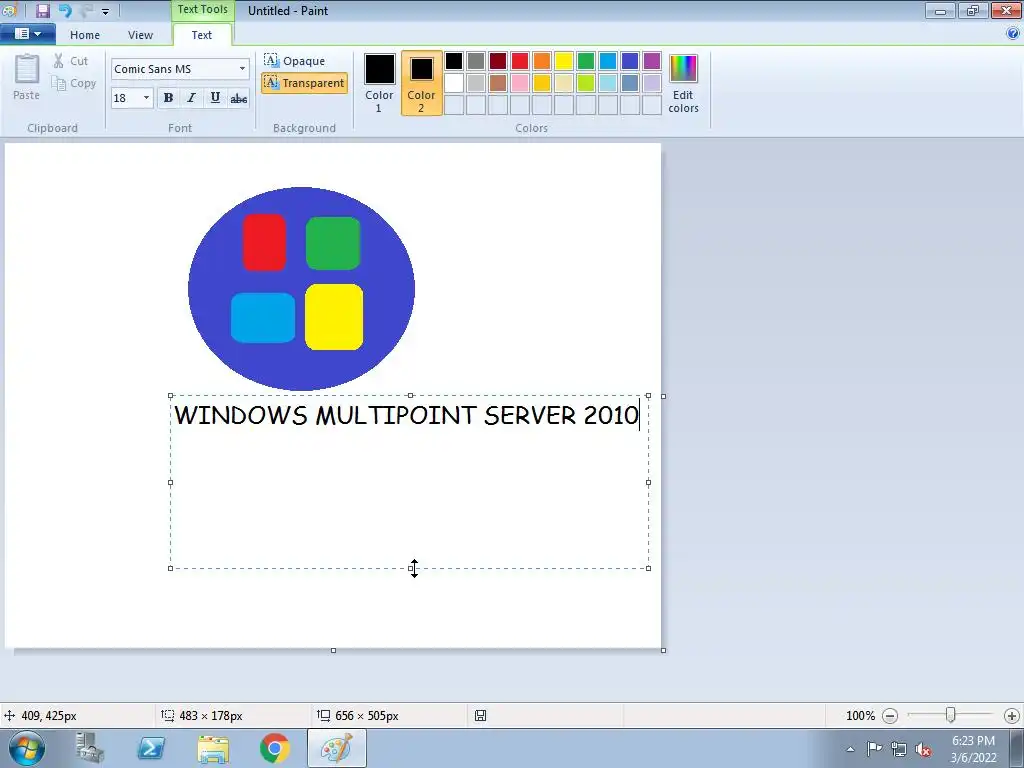This screenshot has width=1024, height=768.
Task: Pick the red palette swatch
Action: [520, 61]
